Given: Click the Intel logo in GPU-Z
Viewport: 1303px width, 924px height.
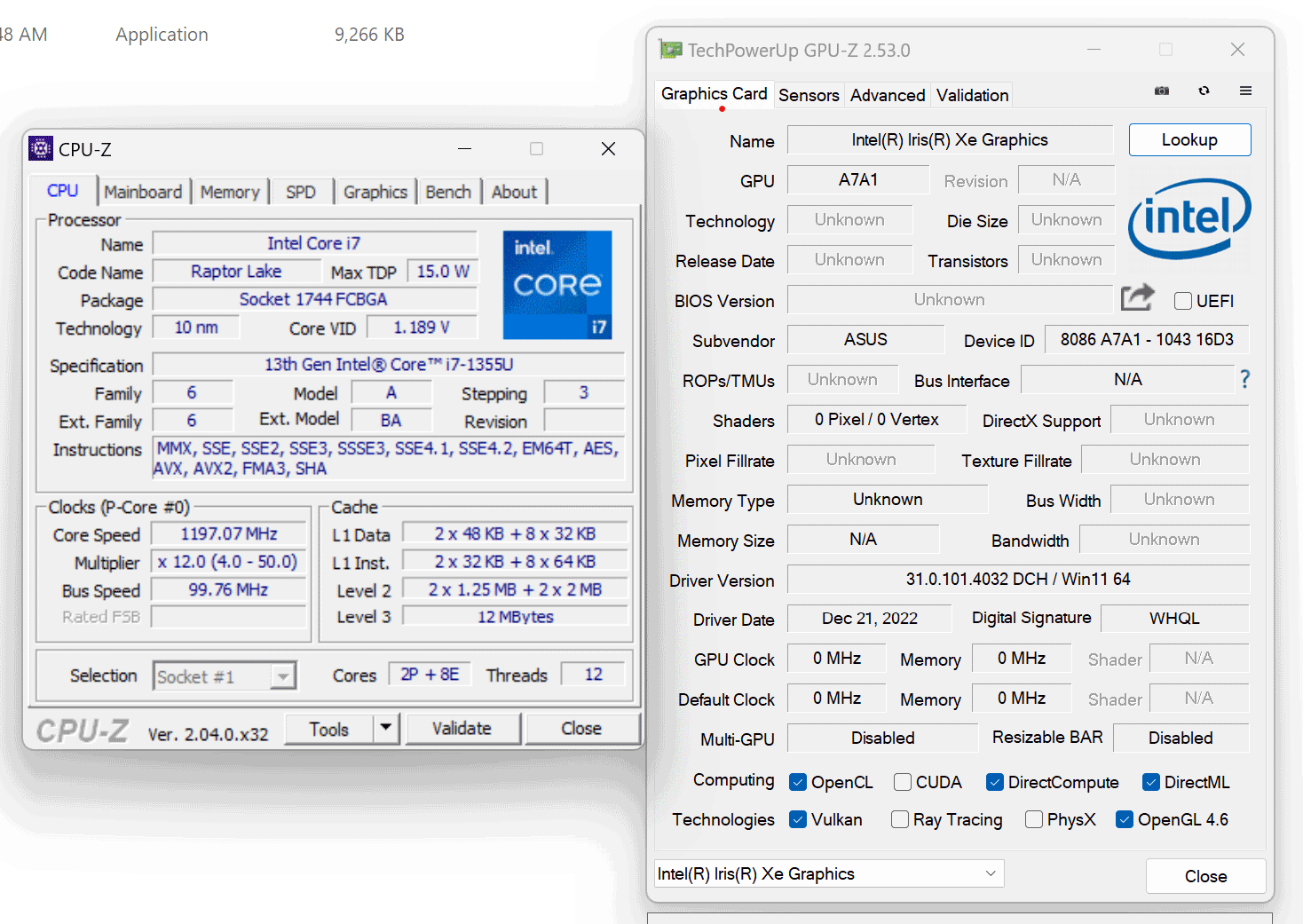Looking at the screenshot, I should pos(1189,217).
